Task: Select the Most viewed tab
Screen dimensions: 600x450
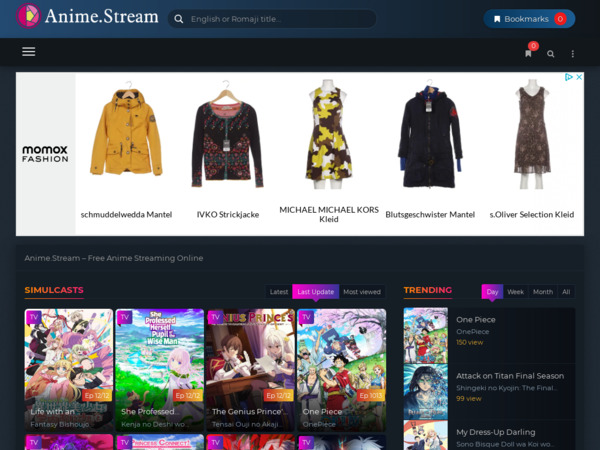Action: 362,292
